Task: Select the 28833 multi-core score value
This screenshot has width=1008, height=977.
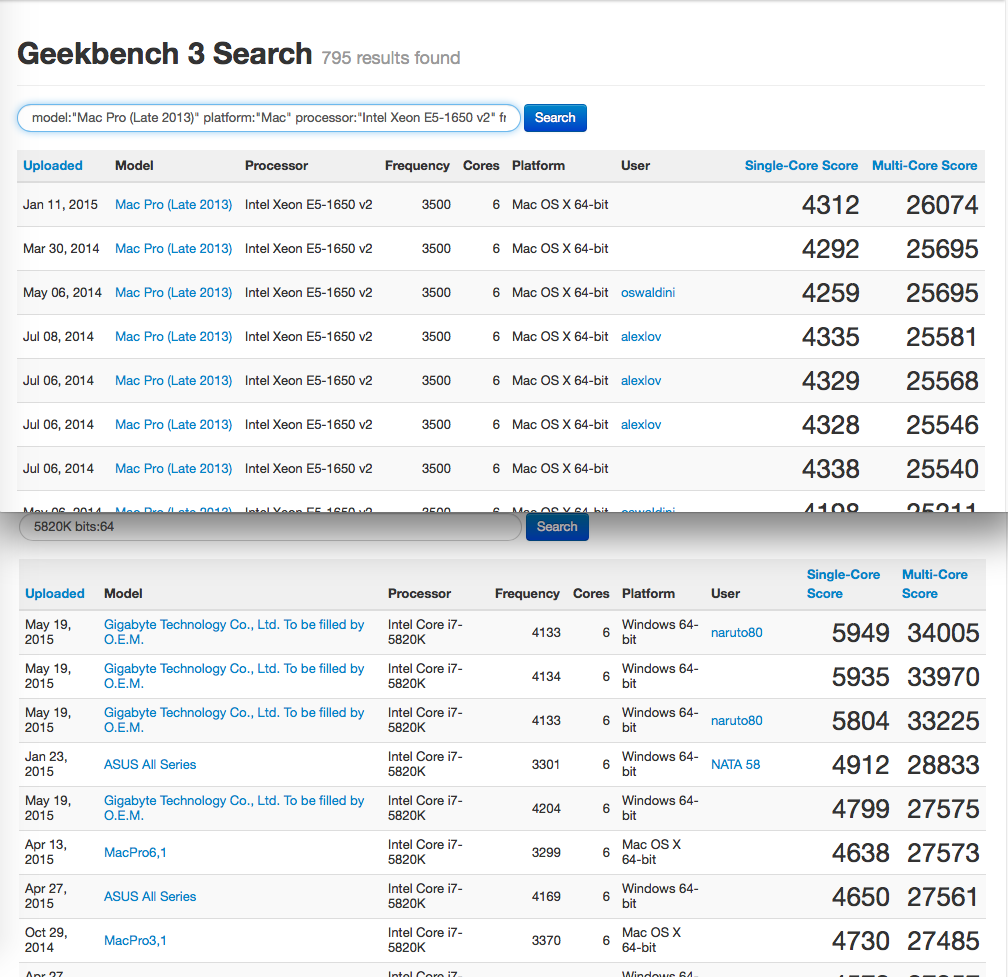Action: [x=943, y=765]
